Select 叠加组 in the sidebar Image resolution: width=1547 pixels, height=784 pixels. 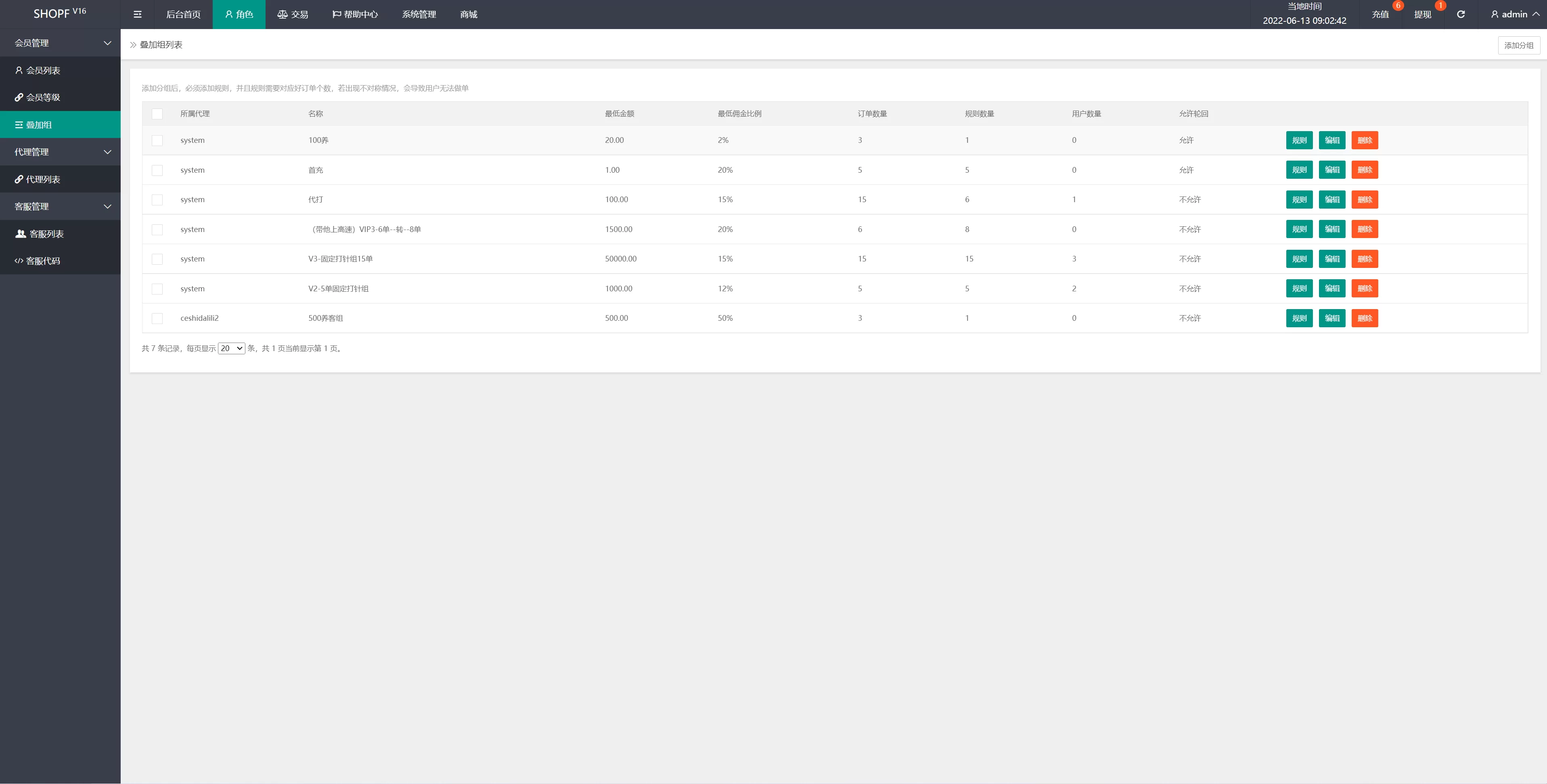click(x=39, y=125)
